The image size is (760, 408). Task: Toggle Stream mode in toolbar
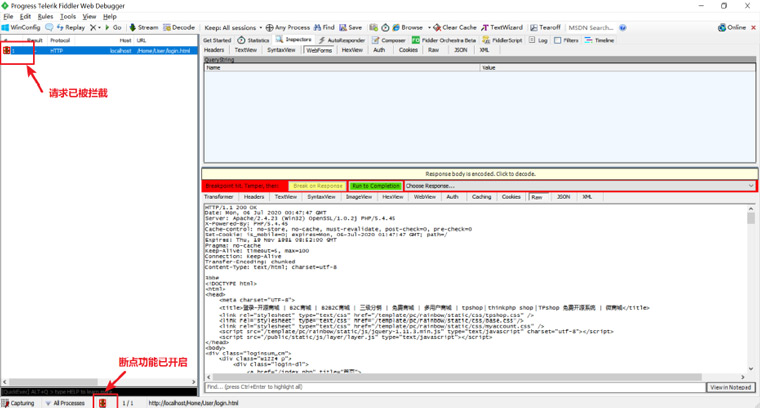click(143, 28)
